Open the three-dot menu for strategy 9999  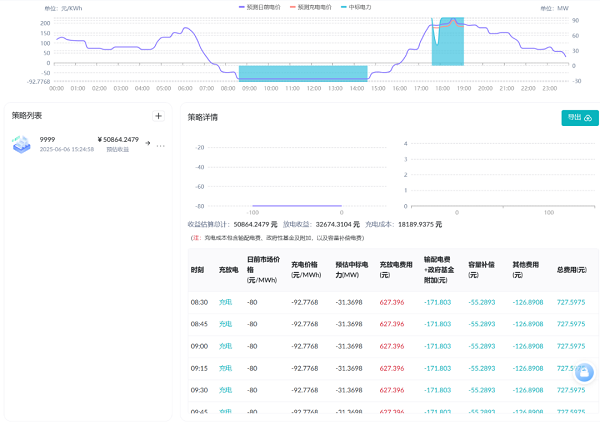[x=160, y=144]
